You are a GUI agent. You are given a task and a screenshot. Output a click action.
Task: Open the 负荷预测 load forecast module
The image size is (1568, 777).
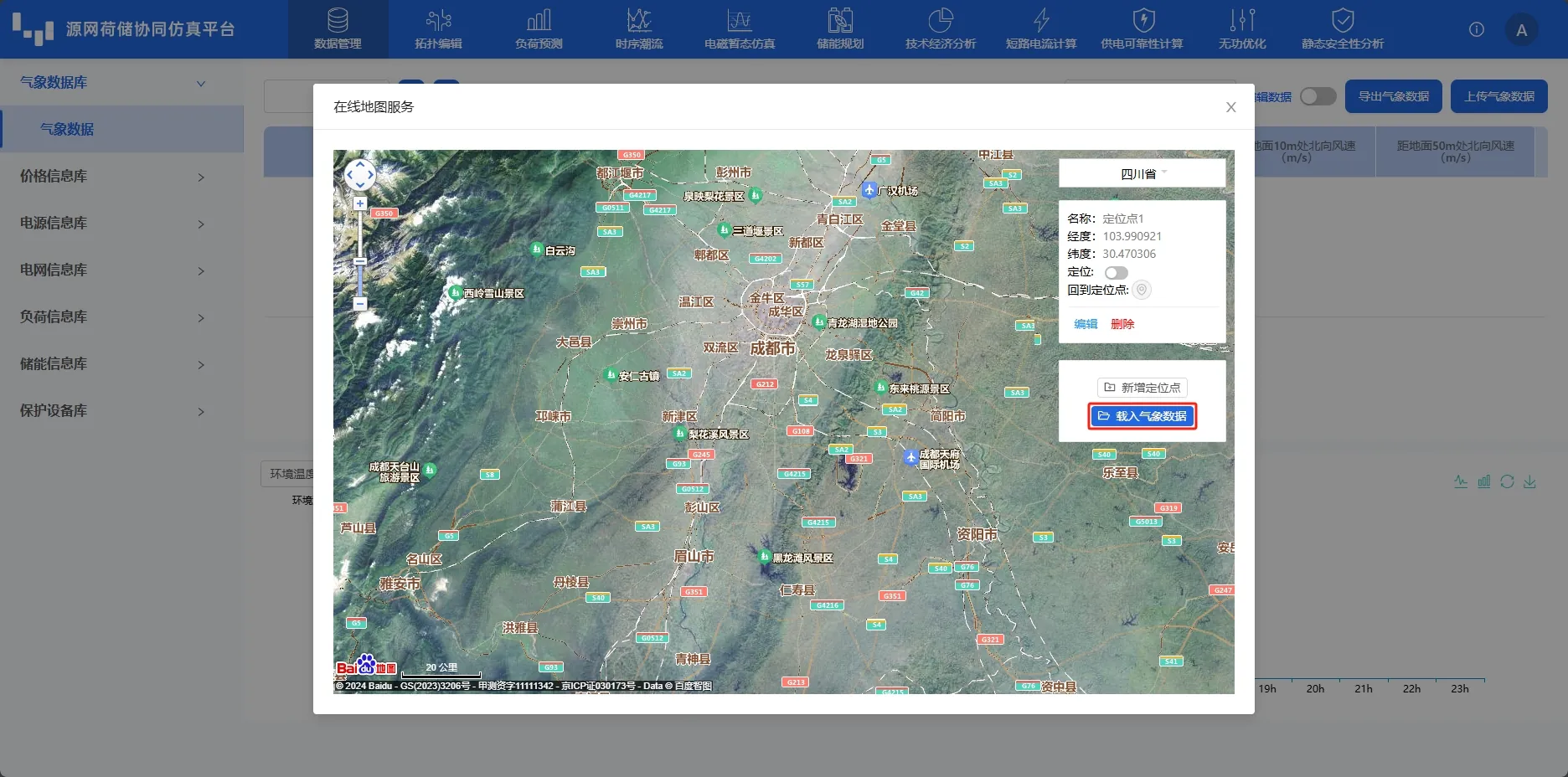pos(539,29)
